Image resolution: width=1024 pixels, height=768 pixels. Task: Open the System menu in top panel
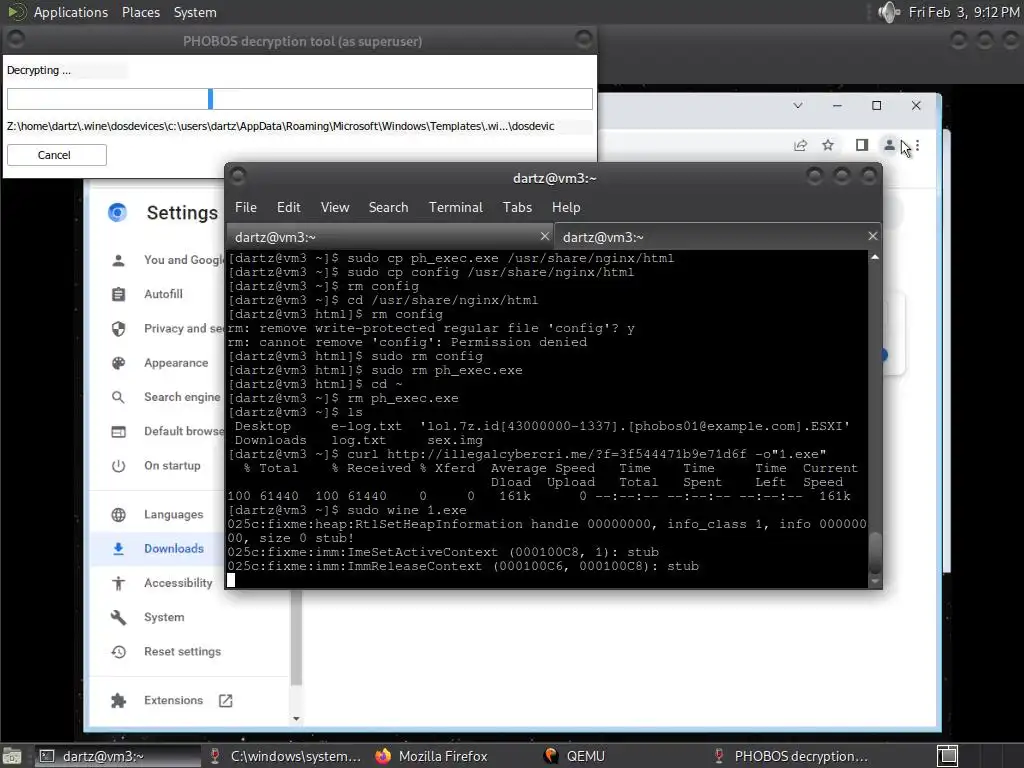[195, 12]
